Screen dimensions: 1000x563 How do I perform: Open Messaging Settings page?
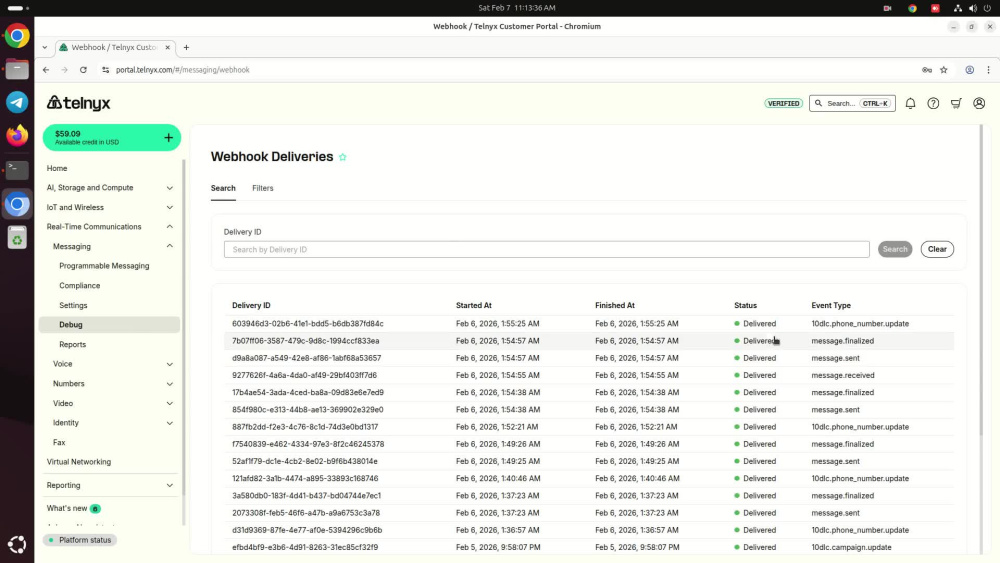pyautogui.click(x=73, y=305)
